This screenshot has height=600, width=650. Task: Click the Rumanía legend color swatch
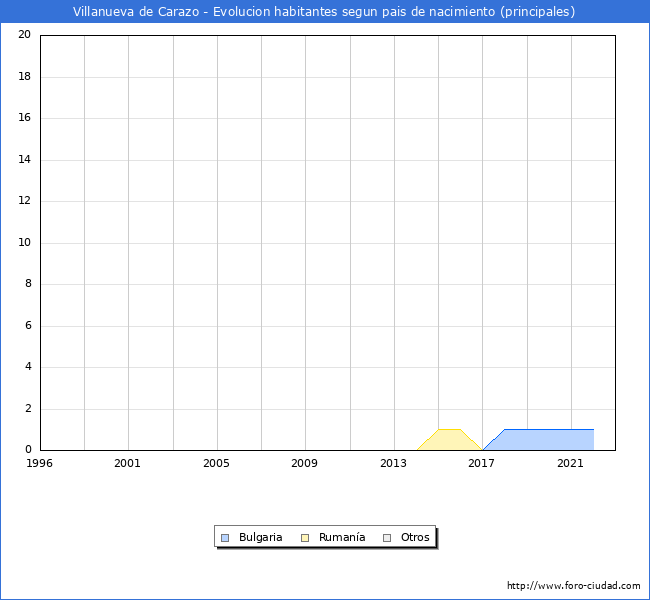305,538
